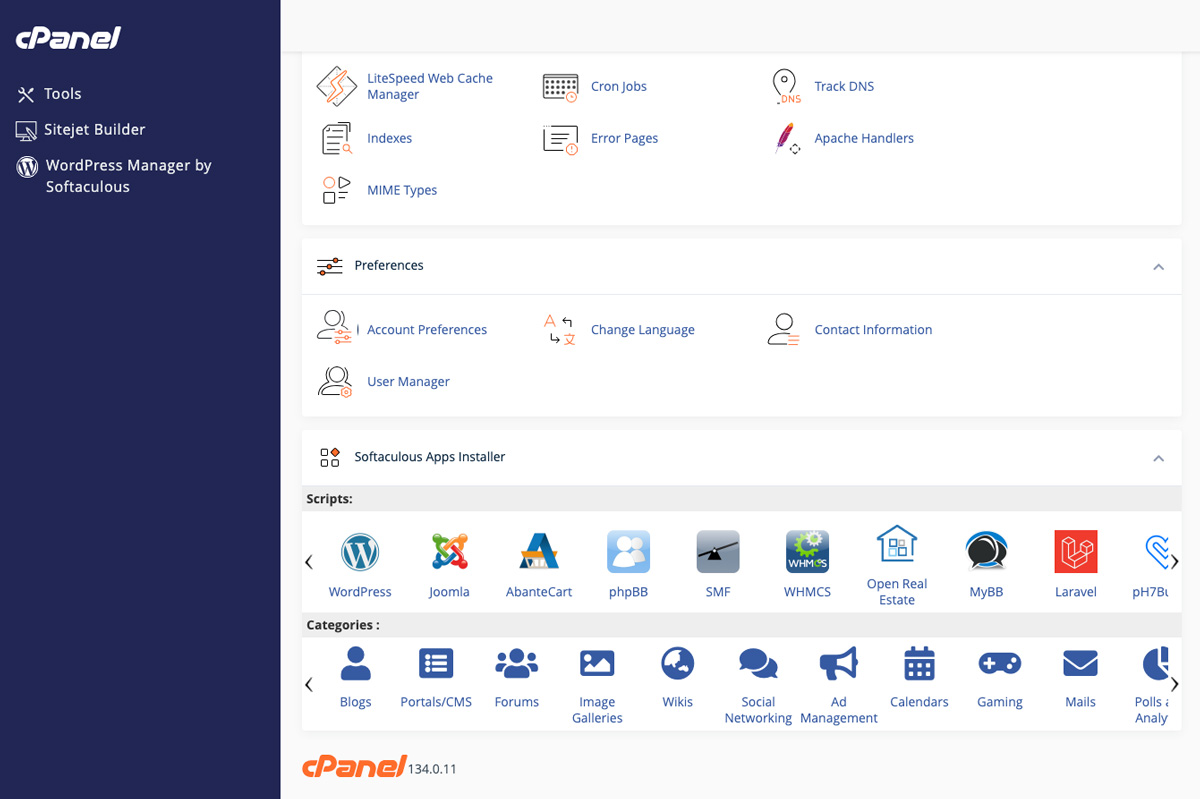Click the cPanel logo in sidebar
This screenshot has width=1200, height=799.
[68, 39]
